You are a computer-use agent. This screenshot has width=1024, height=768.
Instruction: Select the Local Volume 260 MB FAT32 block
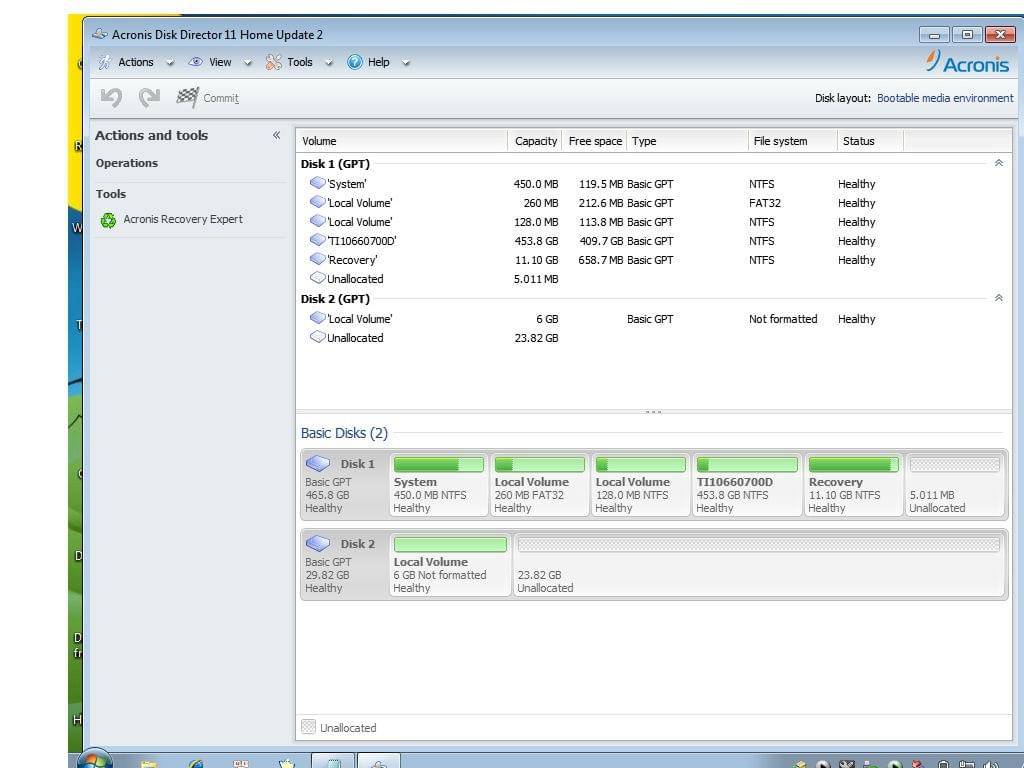(539, 485)
